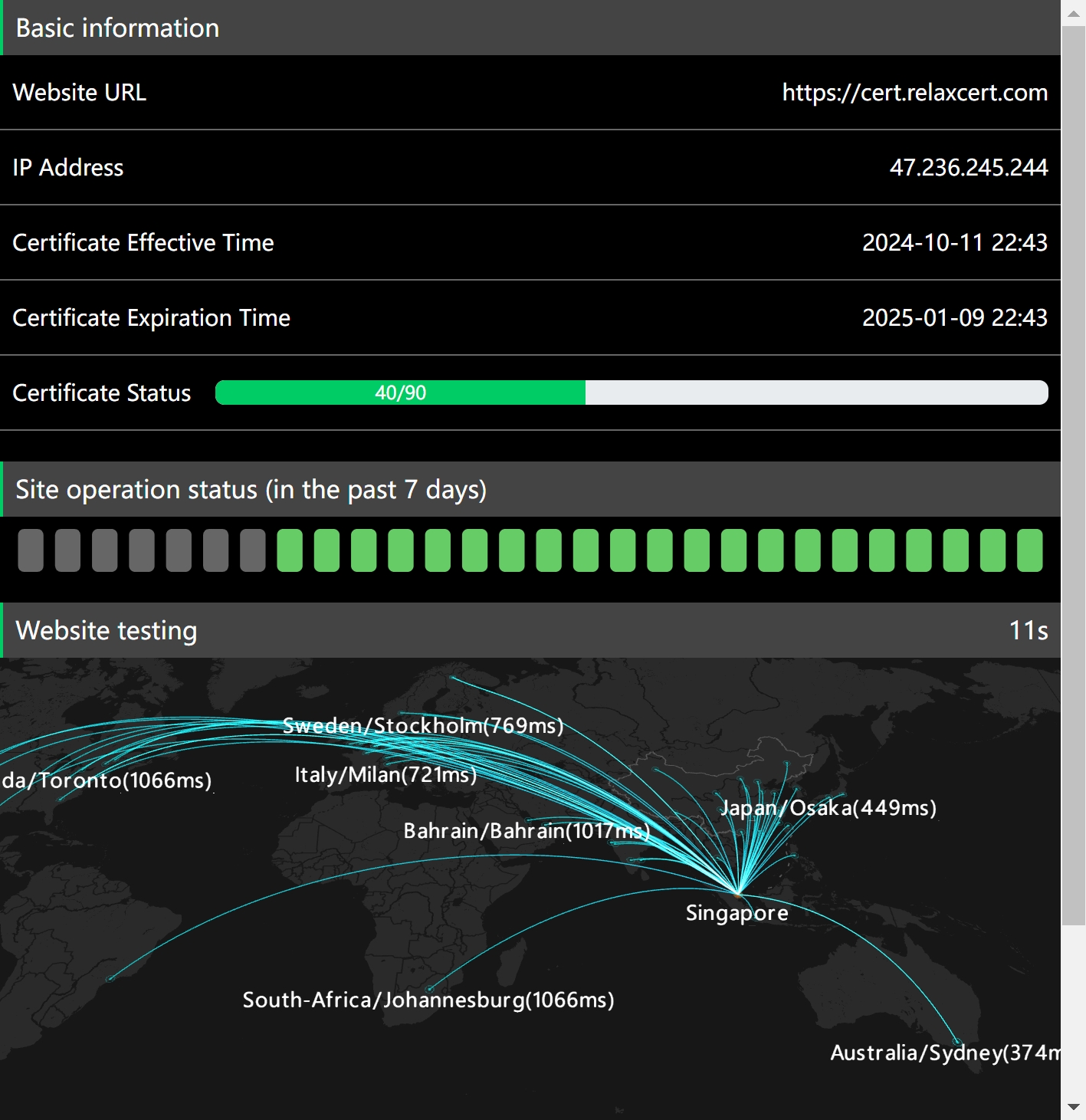Click the Certificate Effective Time label
Viewport: 1086px width, 1120px height.
143,243
